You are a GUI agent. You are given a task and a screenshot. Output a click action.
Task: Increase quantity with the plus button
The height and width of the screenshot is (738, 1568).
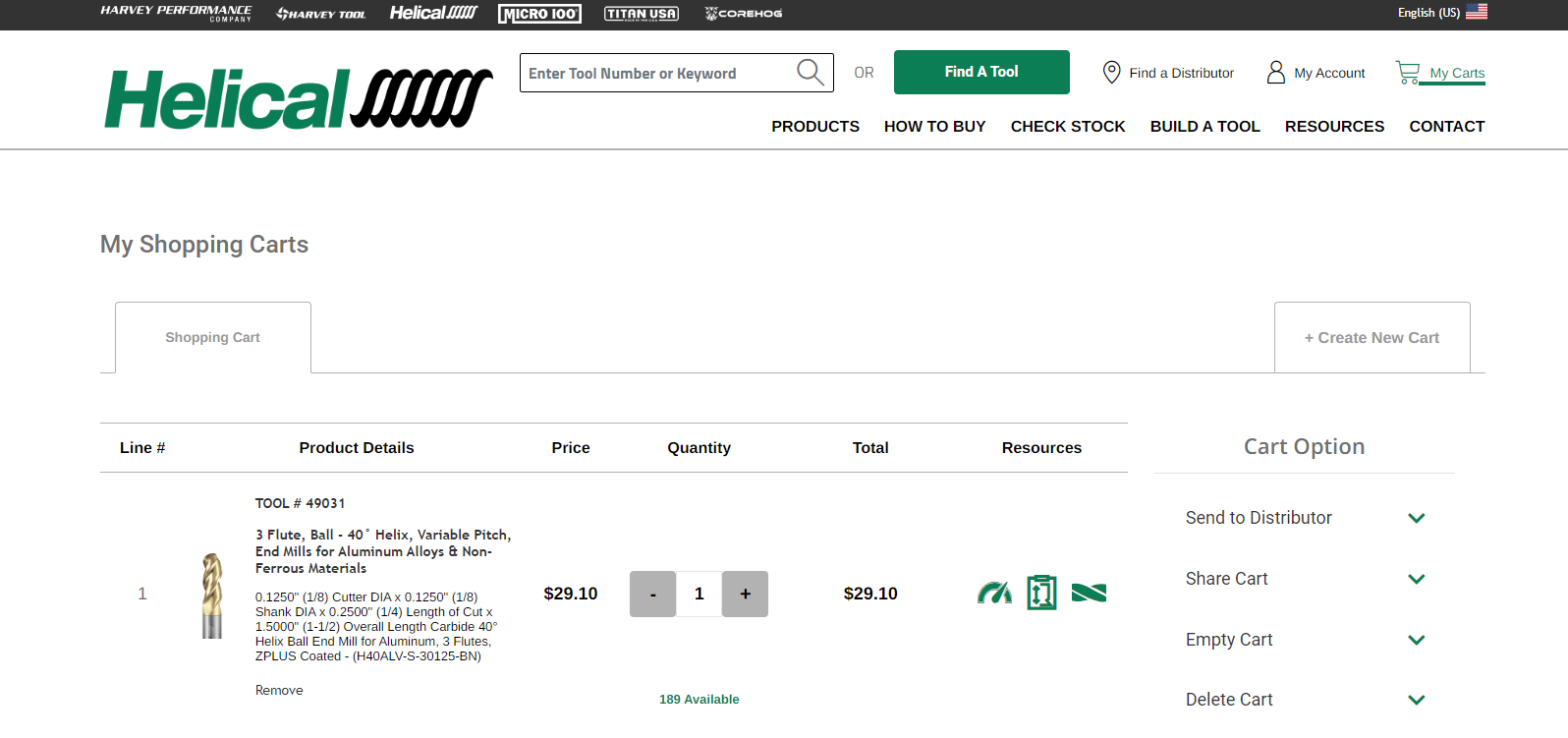click(x=745, y=594)
